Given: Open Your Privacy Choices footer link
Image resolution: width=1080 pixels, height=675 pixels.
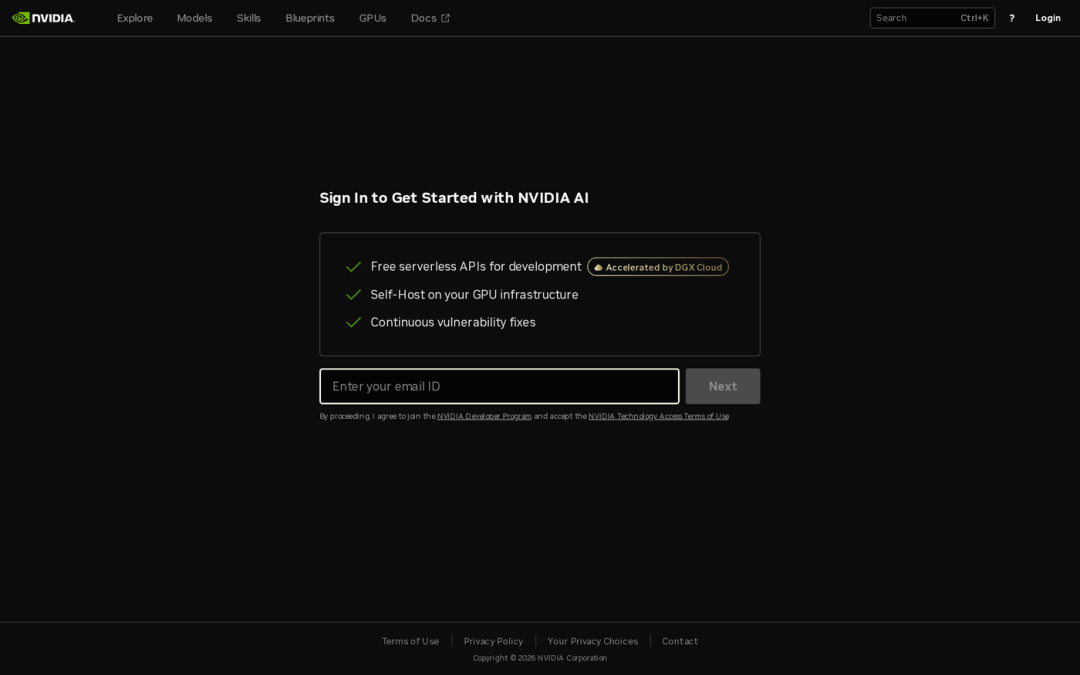Looking at the screenshot, I should point(592,641).
